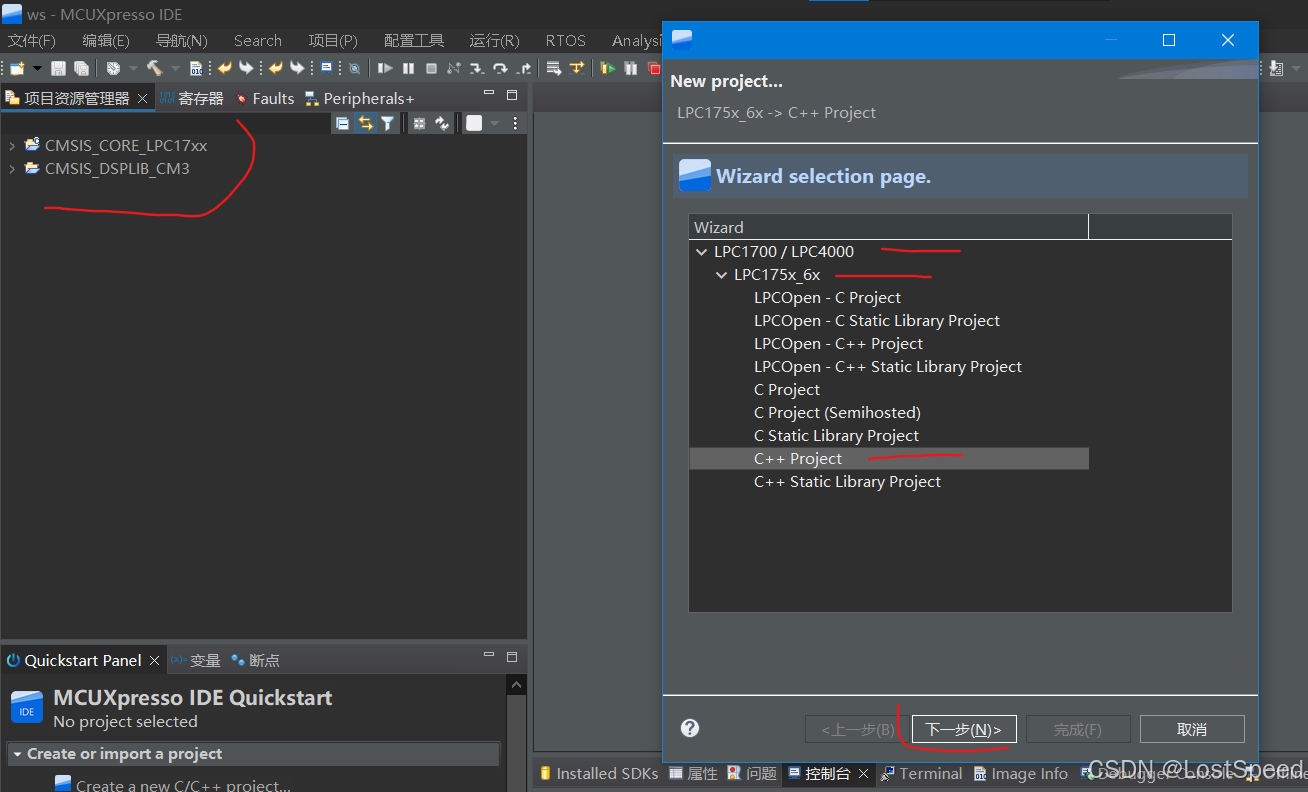Click the Save All toolbar icon
The image size is (1308, 792).
click(x=81, y=68)
